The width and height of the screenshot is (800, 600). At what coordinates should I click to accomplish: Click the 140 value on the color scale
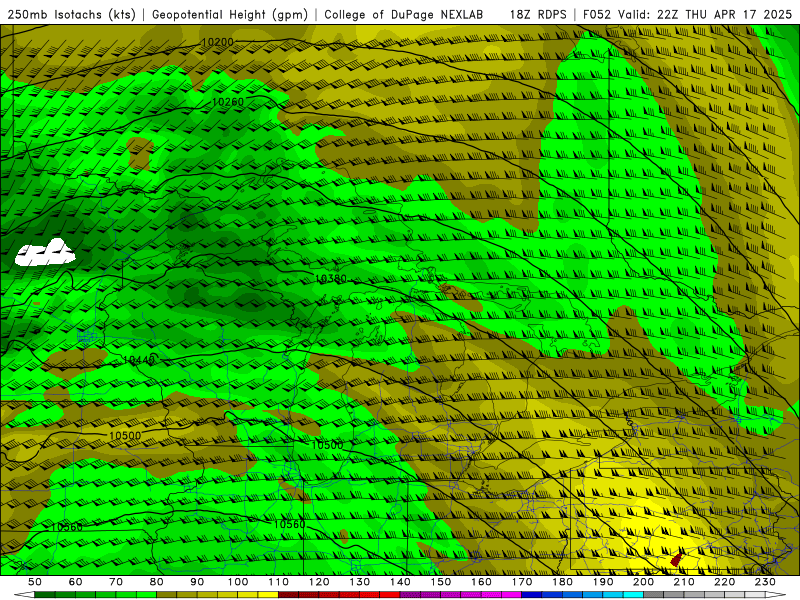coord(400,582)
